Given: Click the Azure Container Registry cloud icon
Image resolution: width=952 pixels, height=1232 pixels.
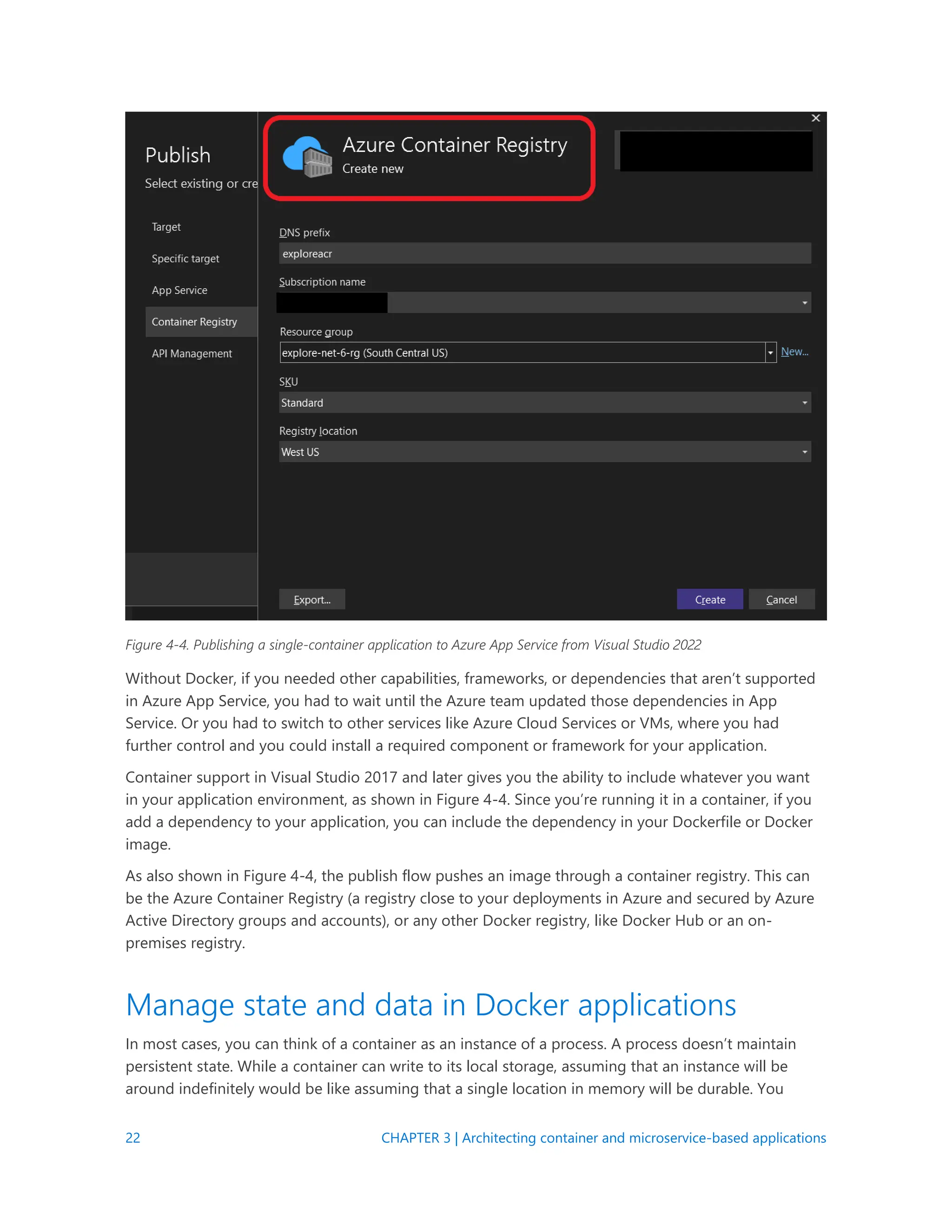Looking at the screenshot, I should pos(308,157).
